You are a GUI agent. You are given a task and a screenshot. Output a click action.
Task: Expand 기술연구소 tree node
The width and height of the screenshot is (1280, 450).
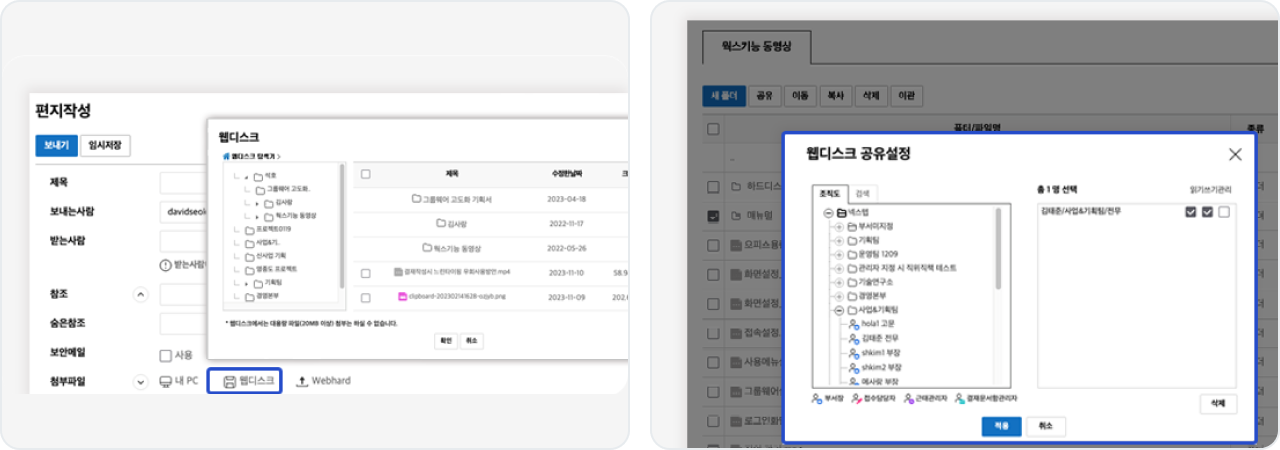(x=839, y=283)
